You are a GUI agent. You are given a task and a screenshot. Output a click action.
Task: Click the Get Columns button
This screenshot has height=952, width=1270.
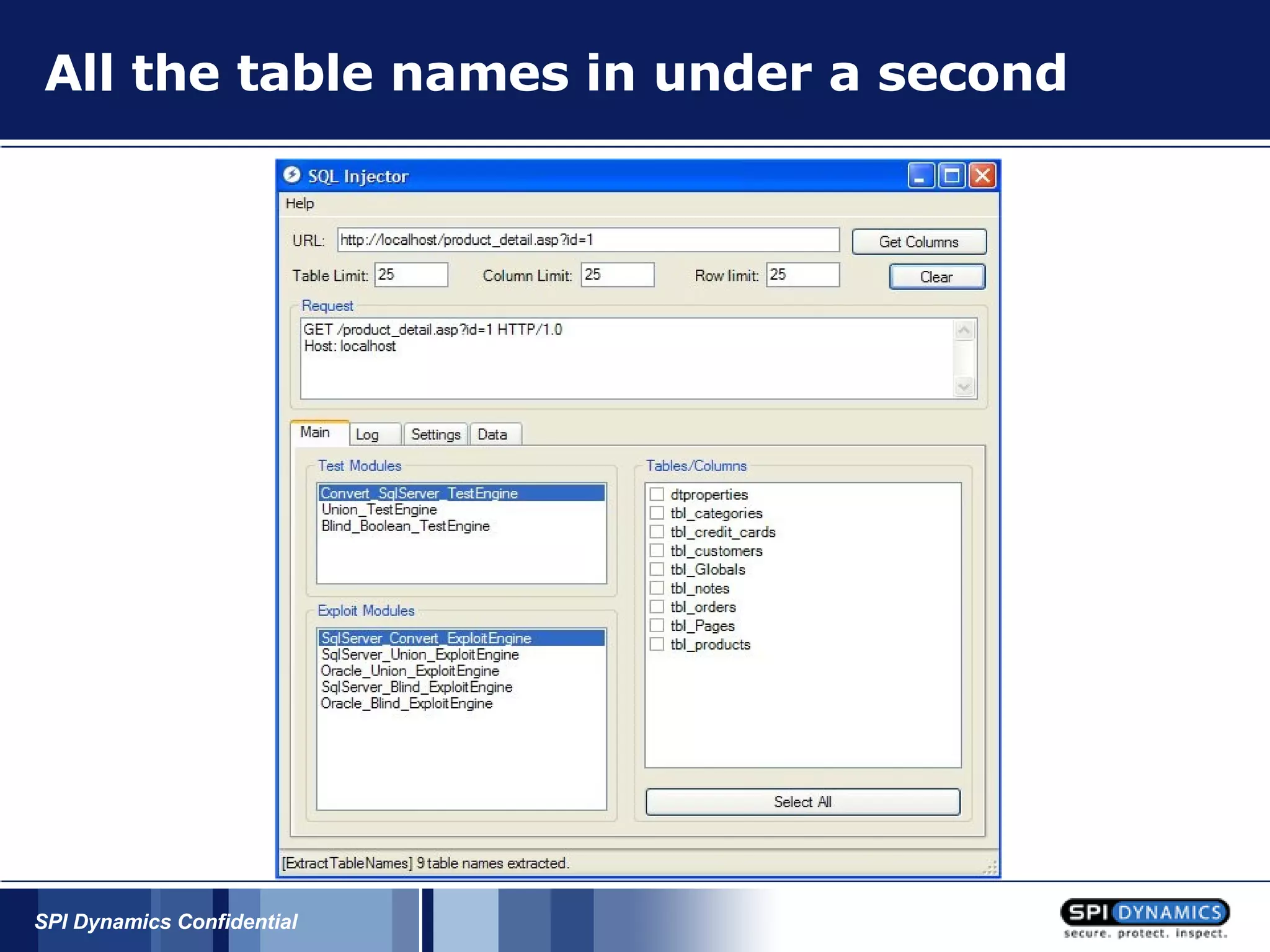point(918,242)
